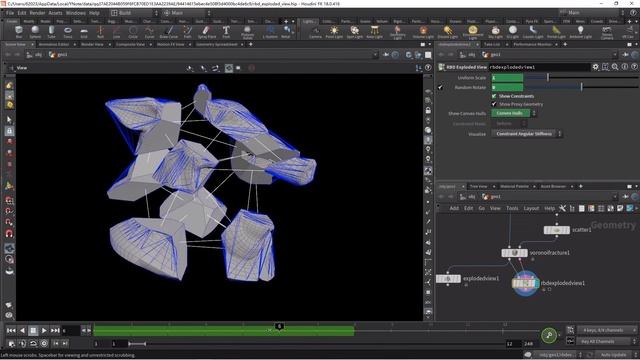Add an Area Light from shelf
The height and width of the screenshot is (360, 640).
374,31
